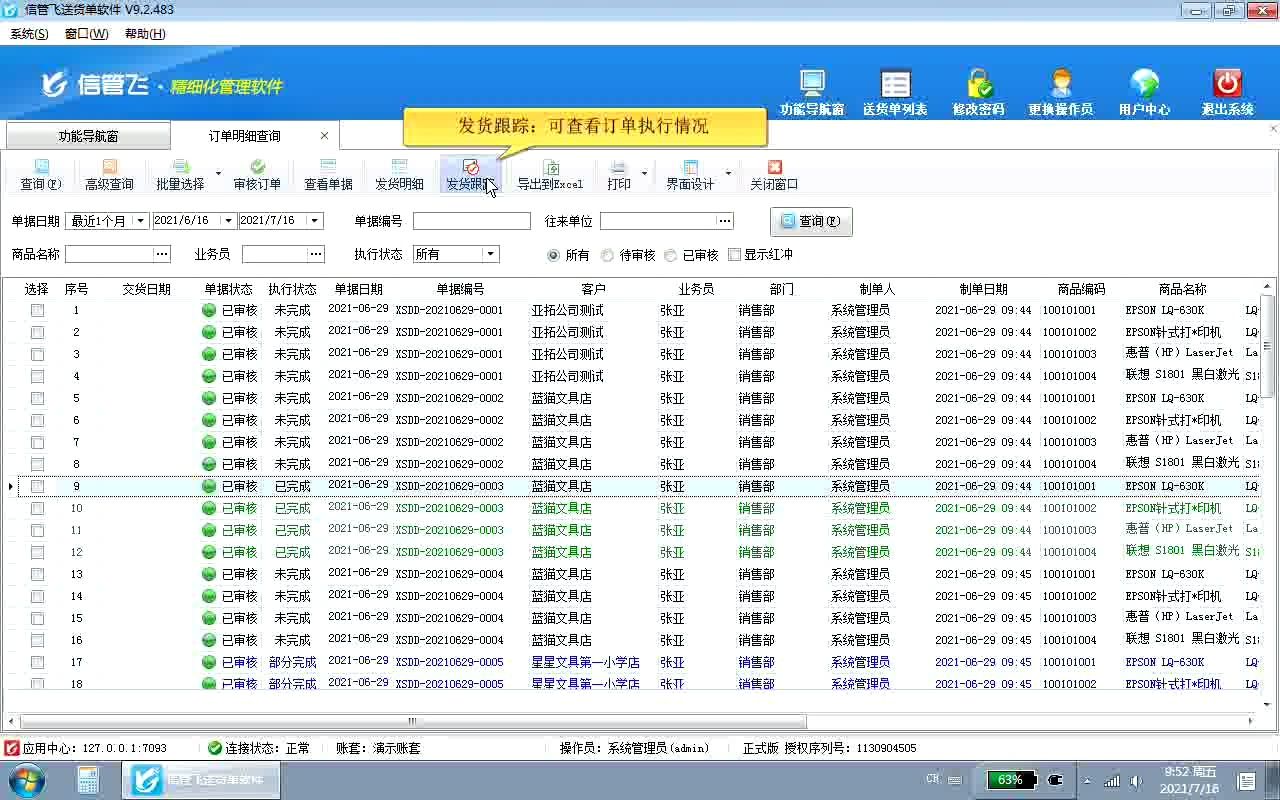
Task: Click XSDD-20210629-0003 in row 9
Action: (449, 486)
